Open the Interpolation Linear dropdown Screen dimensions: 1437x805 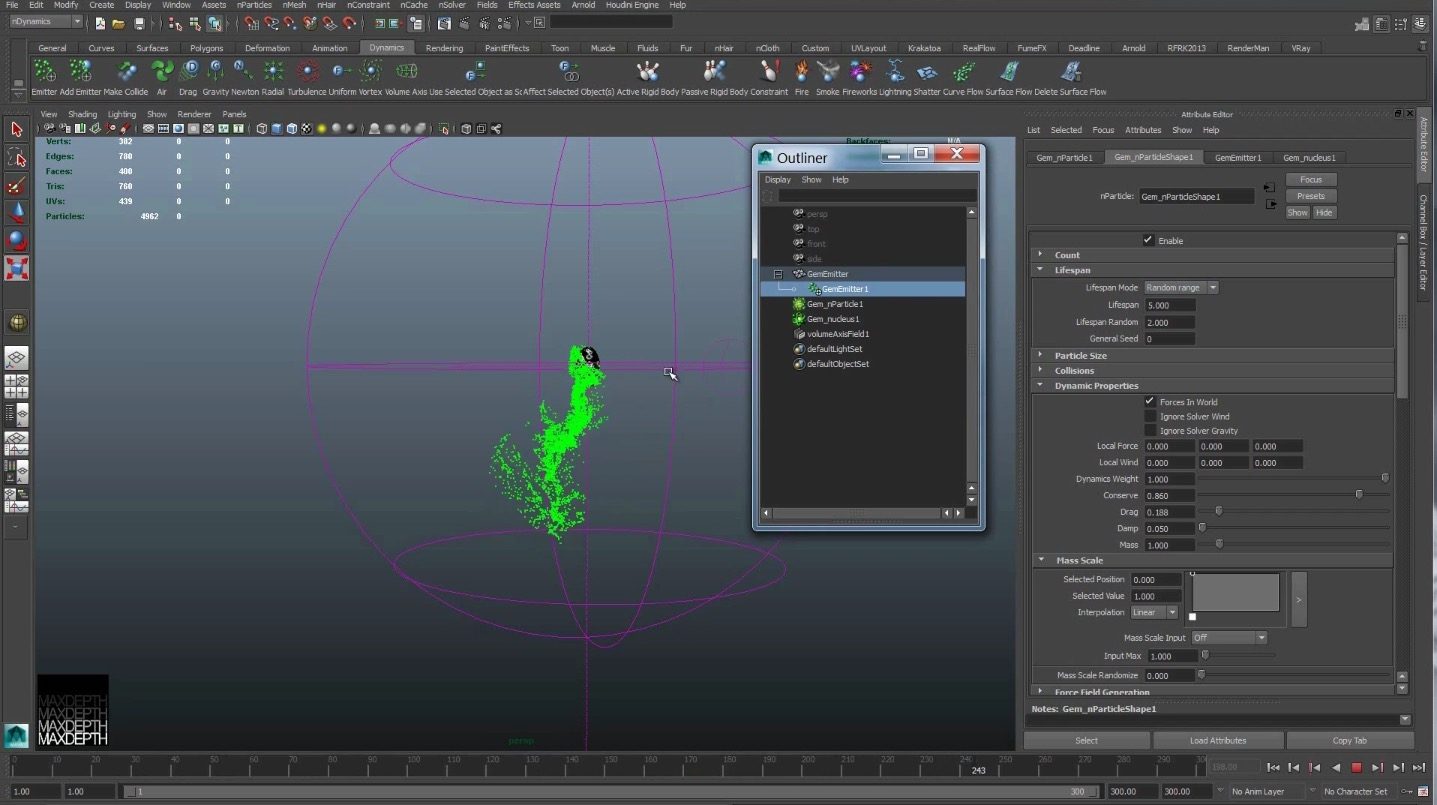[x=1155, y=612]
